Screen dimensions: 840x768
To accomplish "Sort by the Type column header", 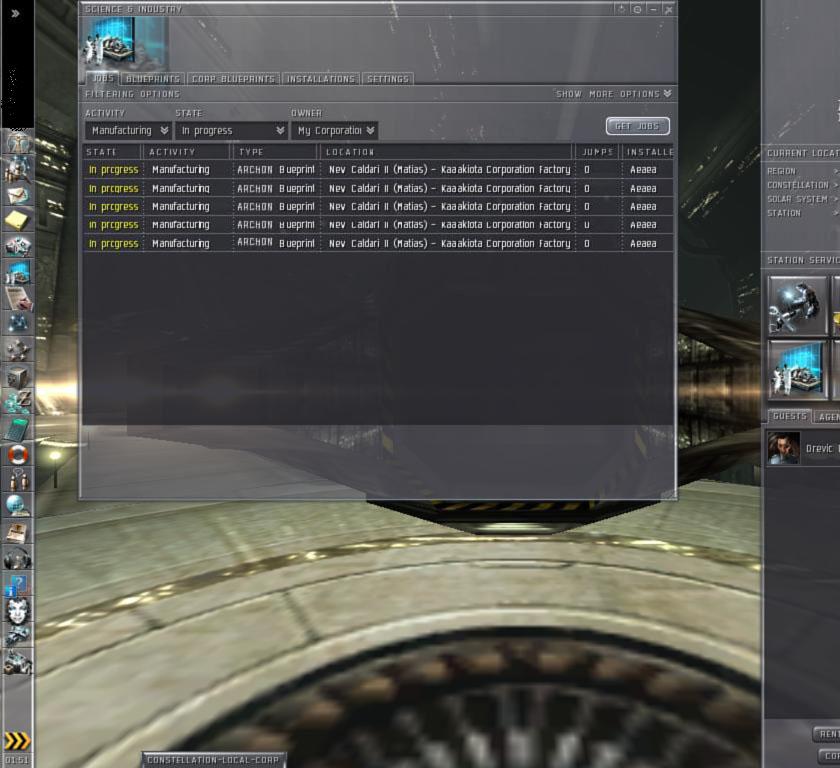I will click(276, 152).
